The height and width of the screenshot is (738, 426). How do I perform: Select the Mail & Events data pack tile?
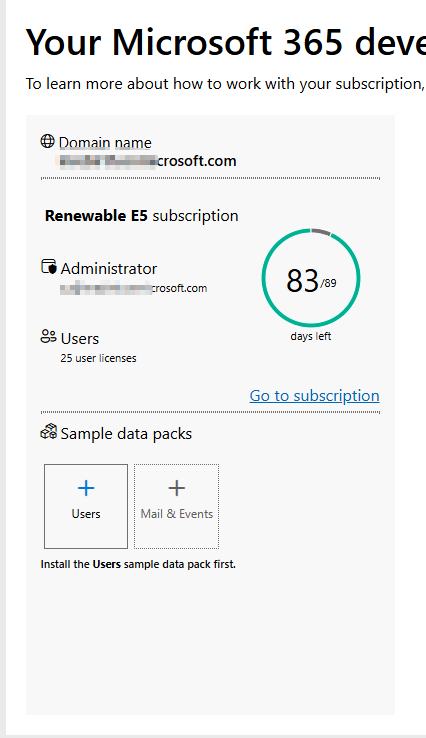click(x=177, y=506)
